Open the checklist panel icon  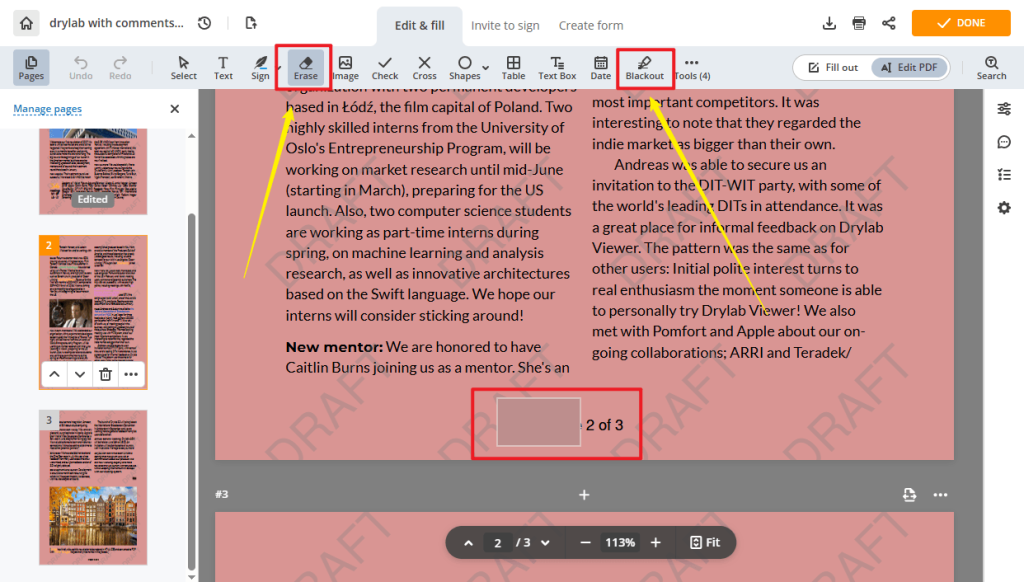[x=1004, y=174]
